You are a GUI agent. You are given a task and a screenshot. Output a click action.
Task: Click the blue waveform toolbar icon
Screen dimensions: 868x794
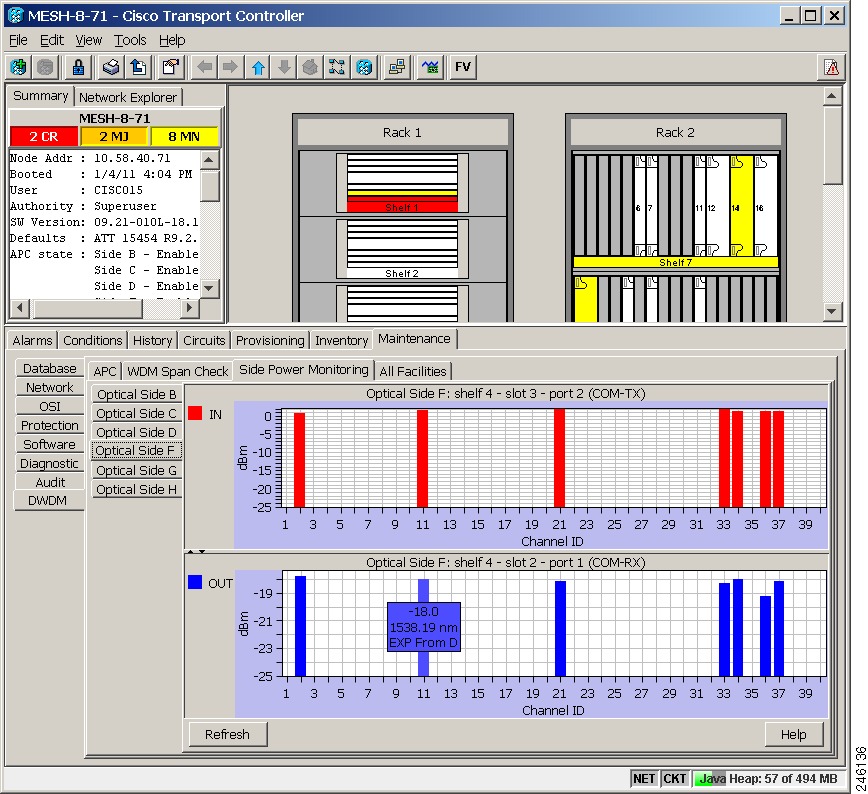coord(430,68)
